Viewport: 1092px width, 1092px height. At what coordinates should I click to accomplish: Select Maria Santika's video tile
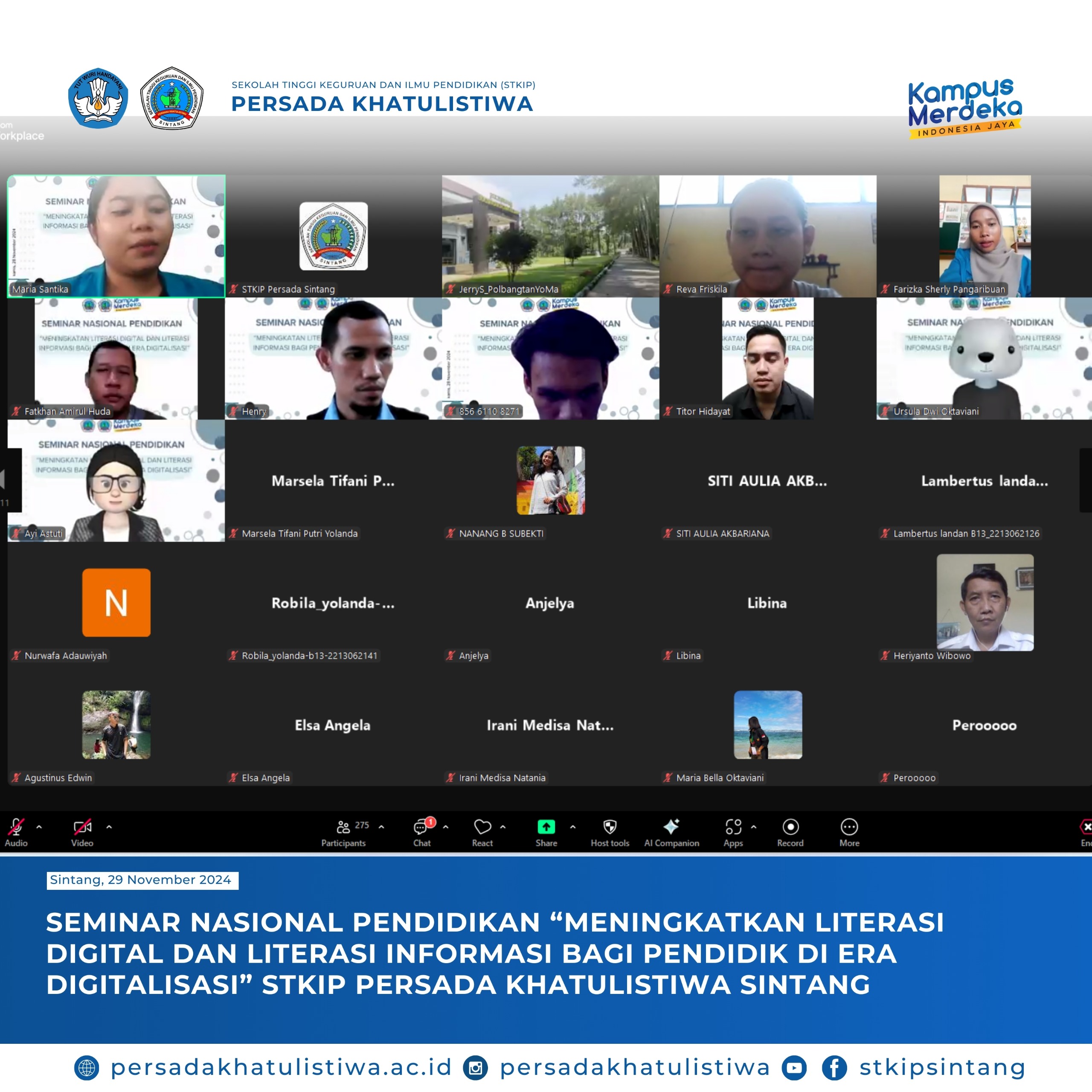(x=116, y=236)
